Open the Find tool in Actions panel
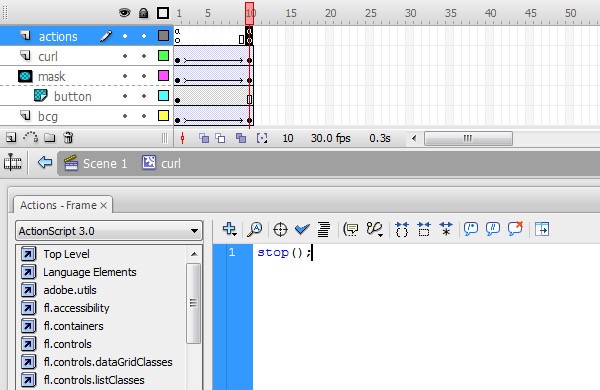The width and height of the screenshot is (600, 390). 254,229
